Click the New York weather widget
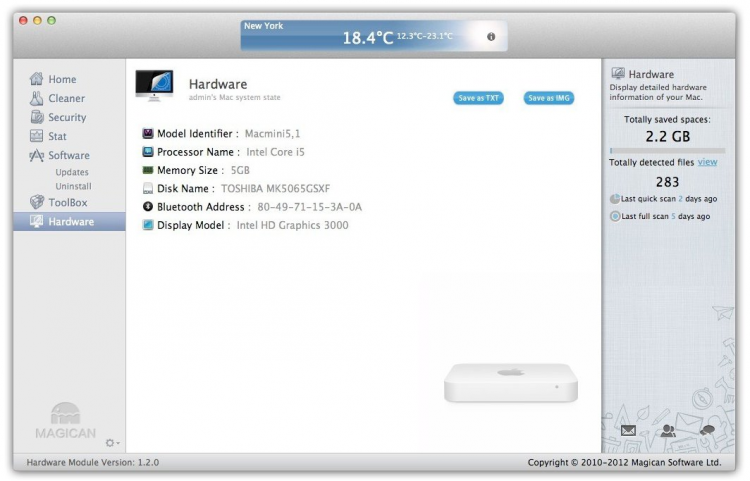 tap(374, 35)
